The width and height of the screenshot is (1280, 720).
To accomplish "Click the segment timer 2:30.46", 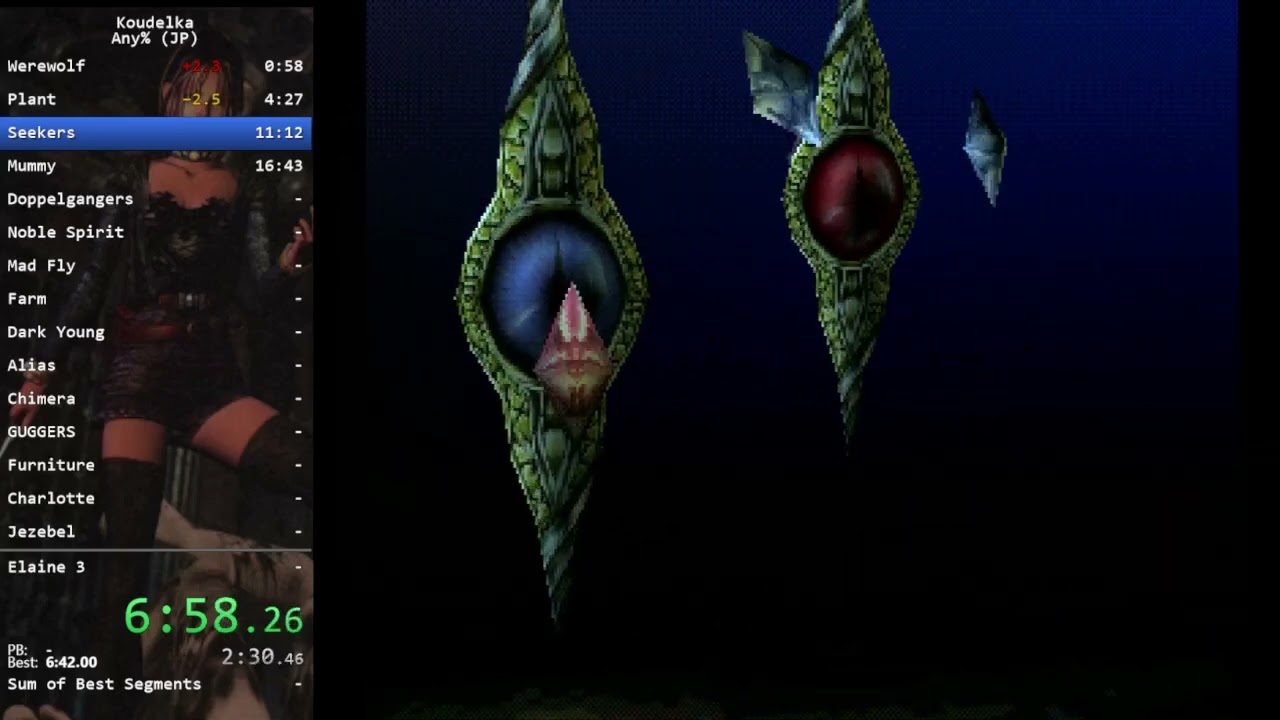I will tap(262, 657).
